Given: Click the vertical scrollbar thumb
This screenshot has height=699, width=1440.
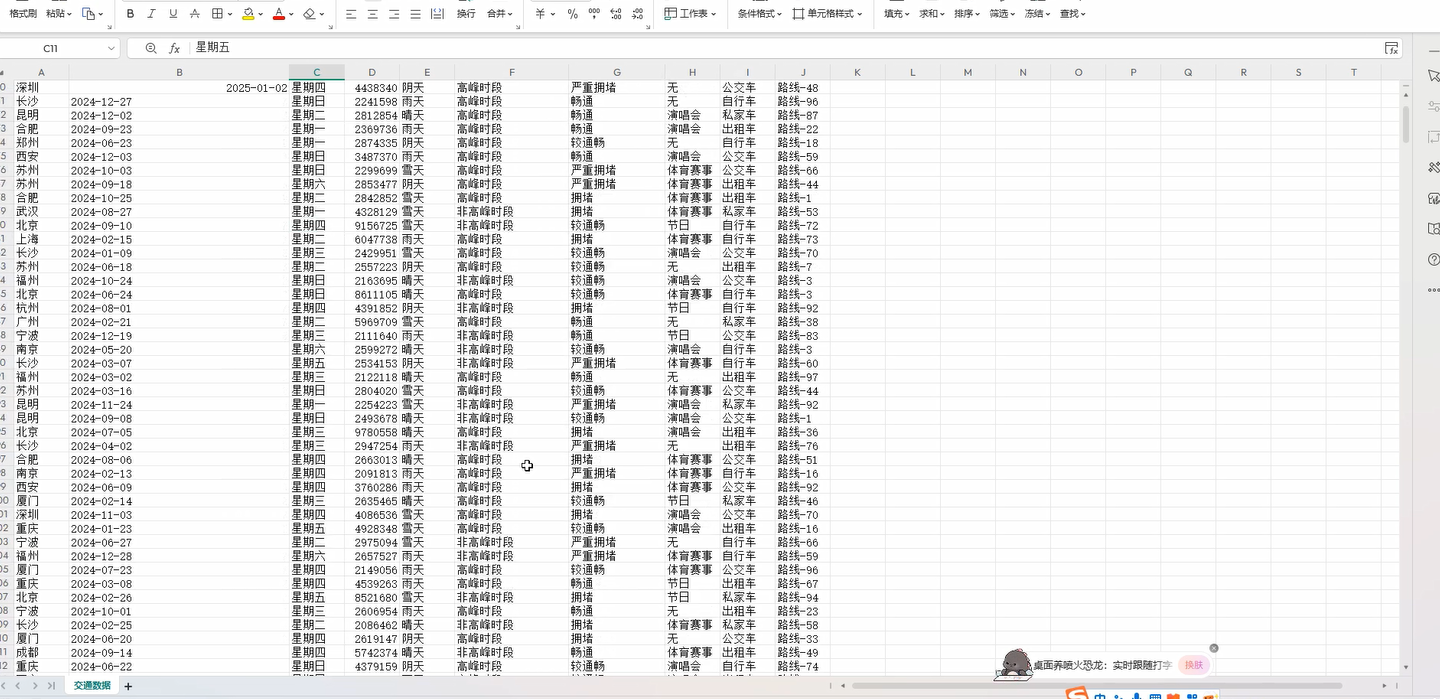Looking at the screenshot, I should 1406,122.
